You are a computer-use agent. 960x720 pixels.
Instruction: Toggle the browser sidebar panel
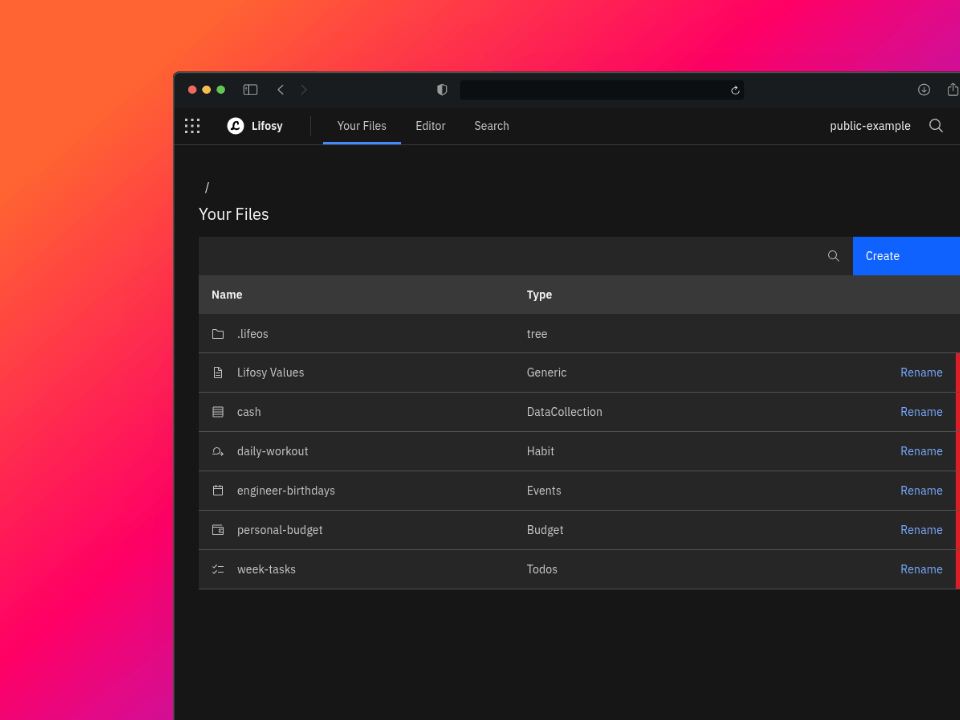(250, 90)
